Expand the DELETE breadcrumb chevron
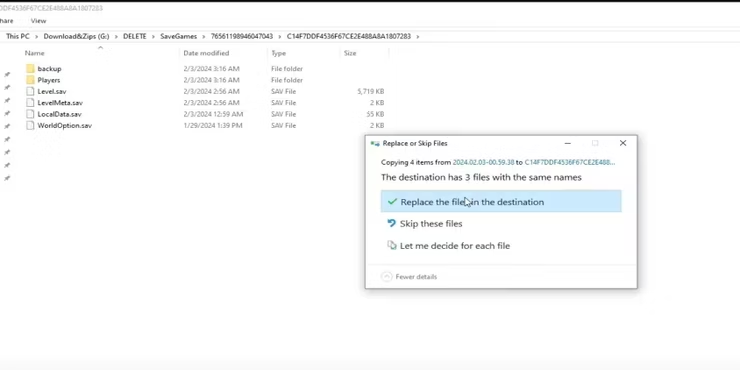Image resolution: width=740 pixels, height=370 pixels. click(x=153, y=36)
